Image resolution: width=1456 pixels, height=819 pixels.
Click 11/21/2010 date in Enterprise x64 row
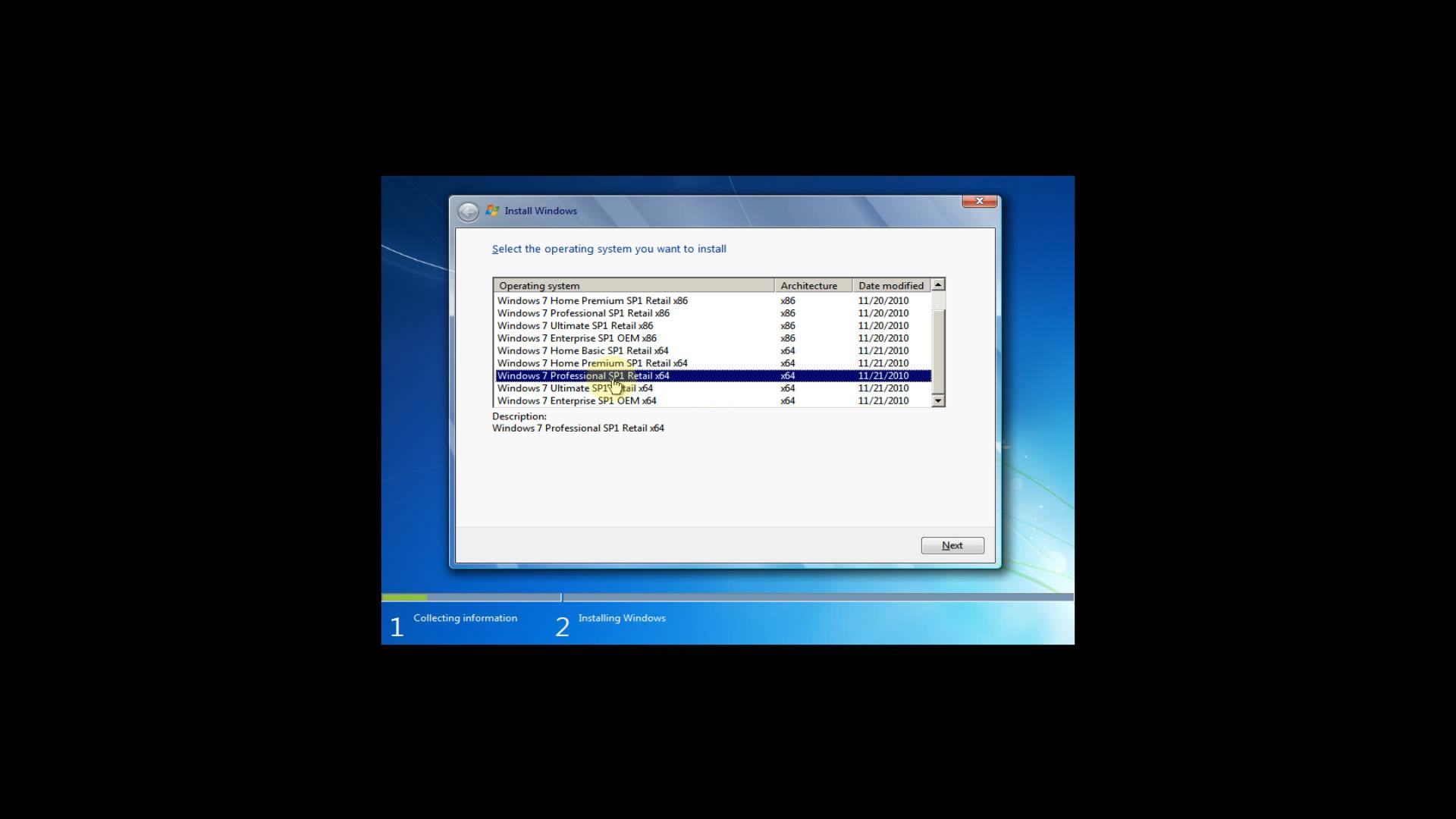click(883, 400)
